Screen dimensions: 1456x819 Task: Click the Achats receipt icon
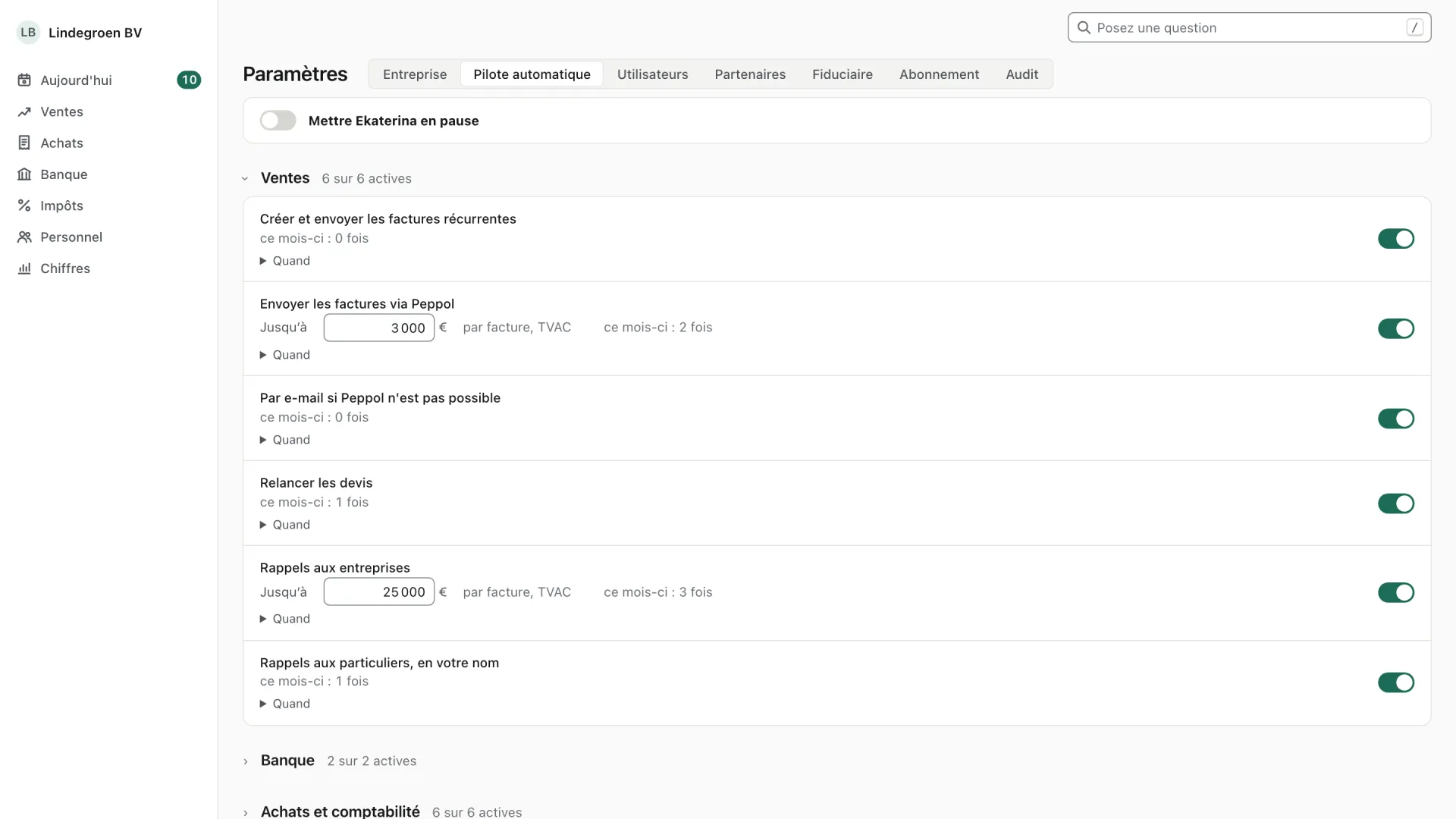click(24, 143)
